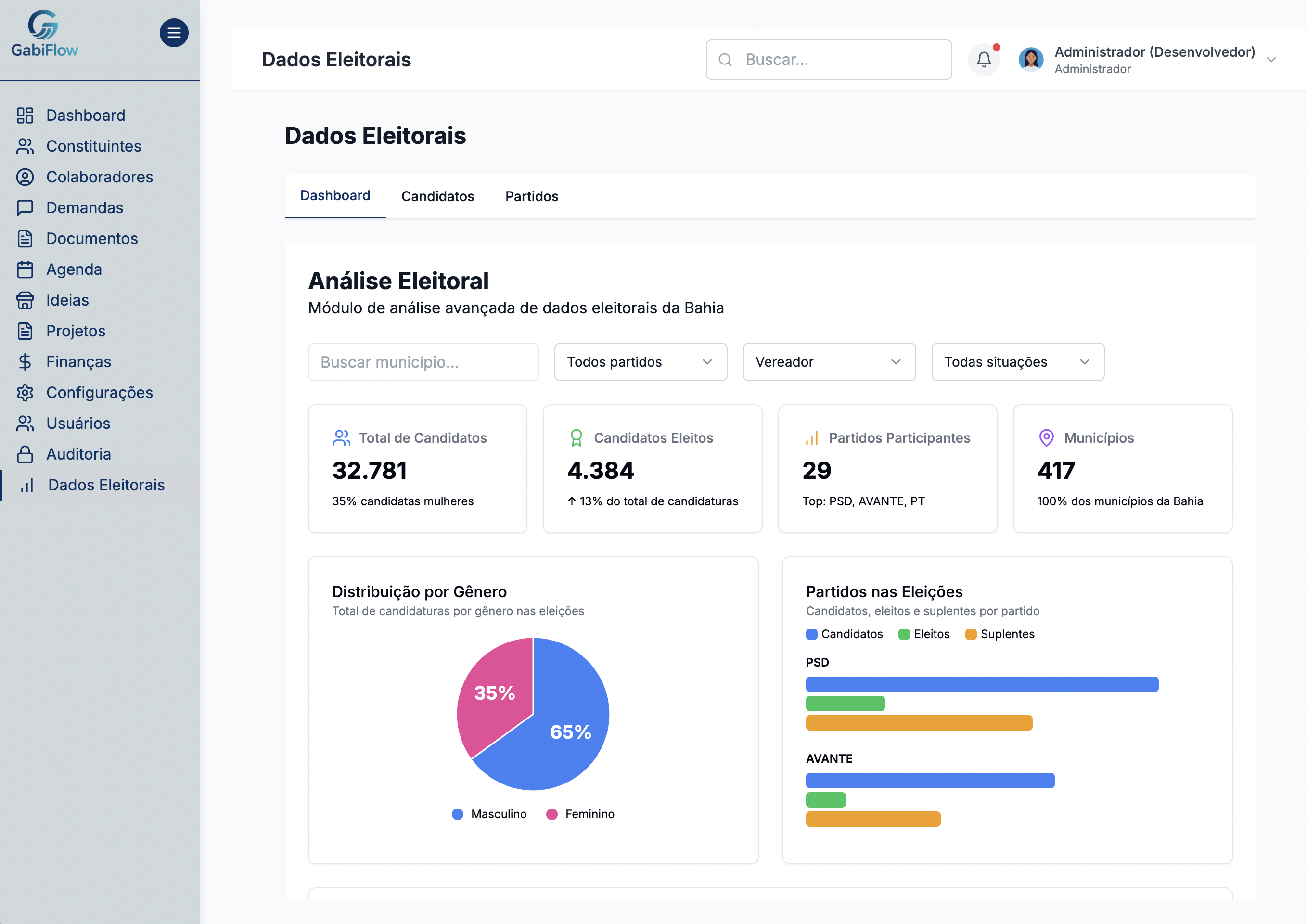Open the Todas situações filter

pyautogui.click(x=1017, y=361)
